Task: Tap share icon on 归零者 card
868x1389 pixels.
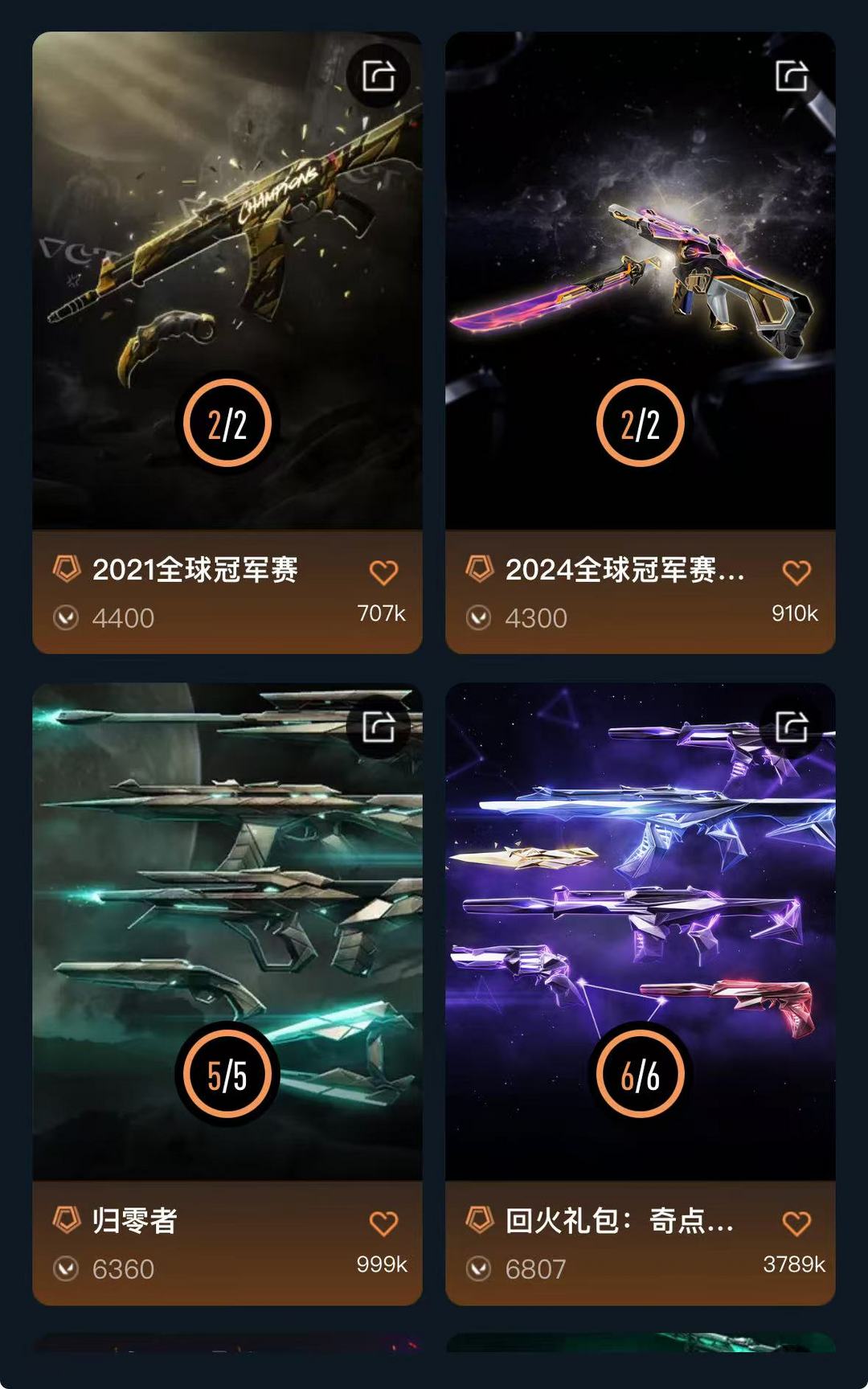Action: click(x=379, y=727)
